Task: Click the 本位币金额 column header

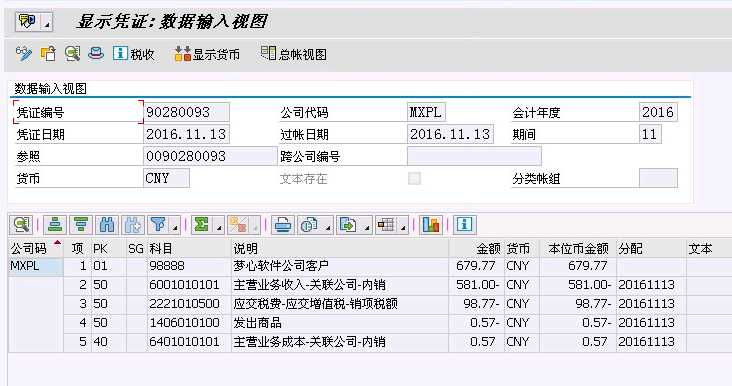Action: [x=577, y=248]
